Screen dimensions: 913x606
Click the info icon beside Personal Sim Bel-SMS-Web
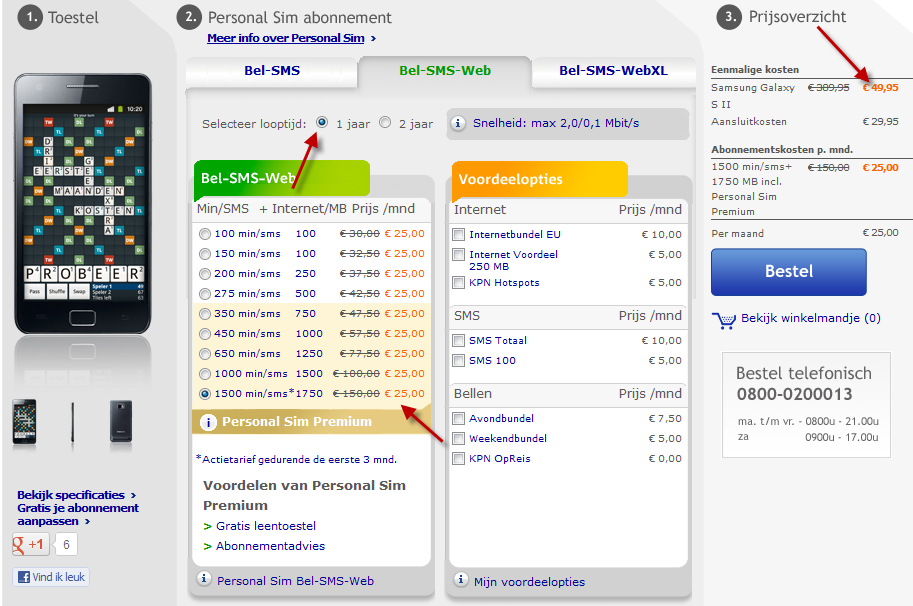(x=204, y=579)
